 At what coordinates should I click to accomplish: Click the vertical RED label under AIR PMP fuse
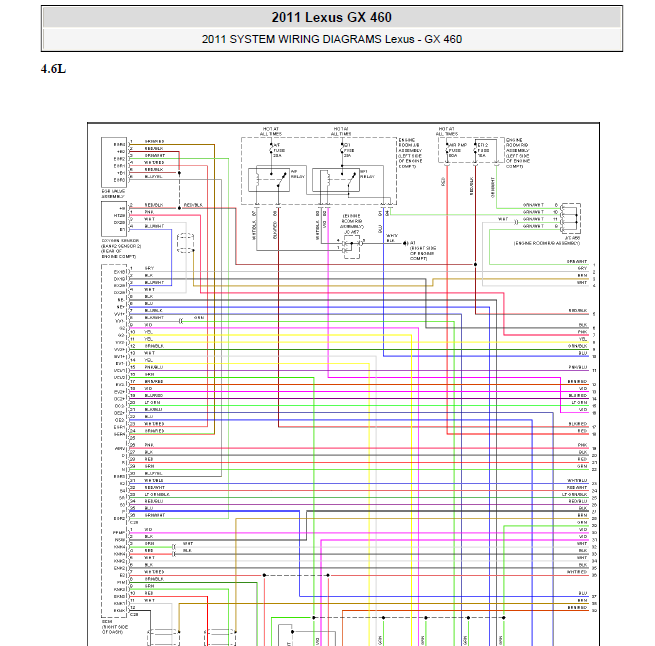443,182
